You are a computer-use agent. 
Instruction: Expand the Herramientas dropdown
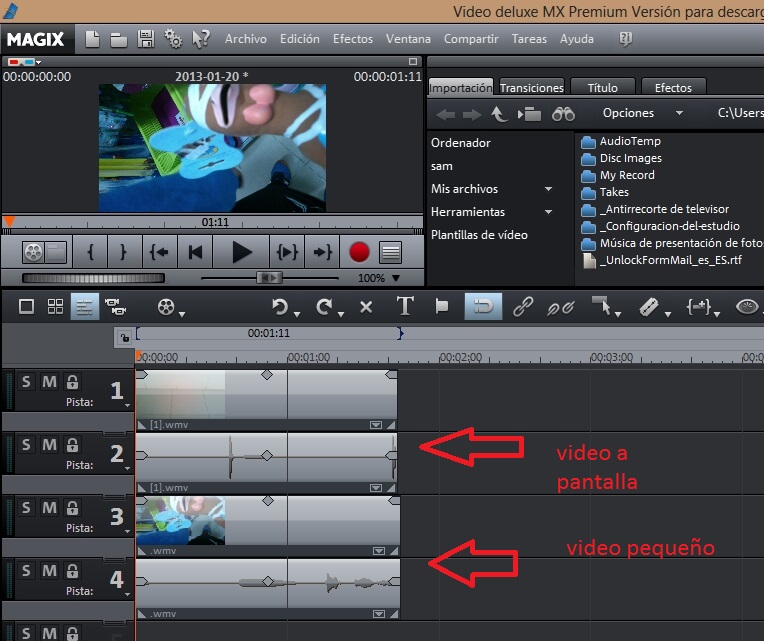(549, 212)
